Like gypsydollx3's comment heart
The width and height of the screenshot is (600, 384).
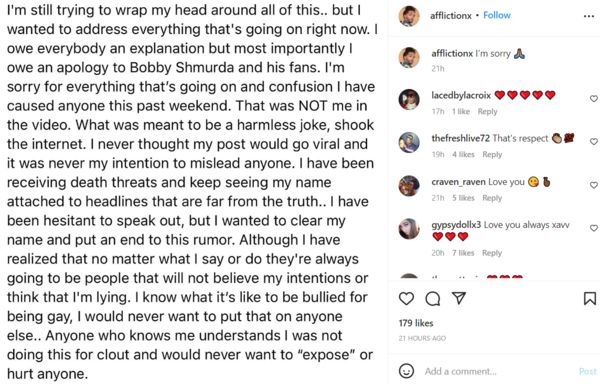(x=593, y=228)
